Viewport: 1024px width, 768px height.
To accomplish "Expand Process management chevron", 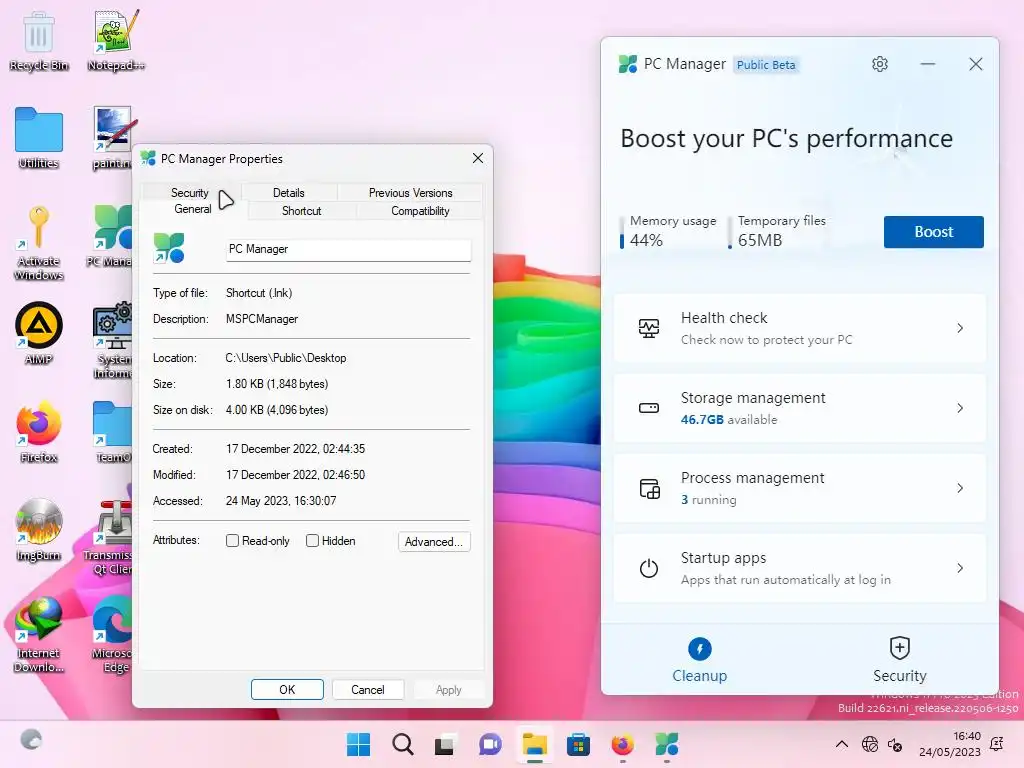I will pos(960,488).
